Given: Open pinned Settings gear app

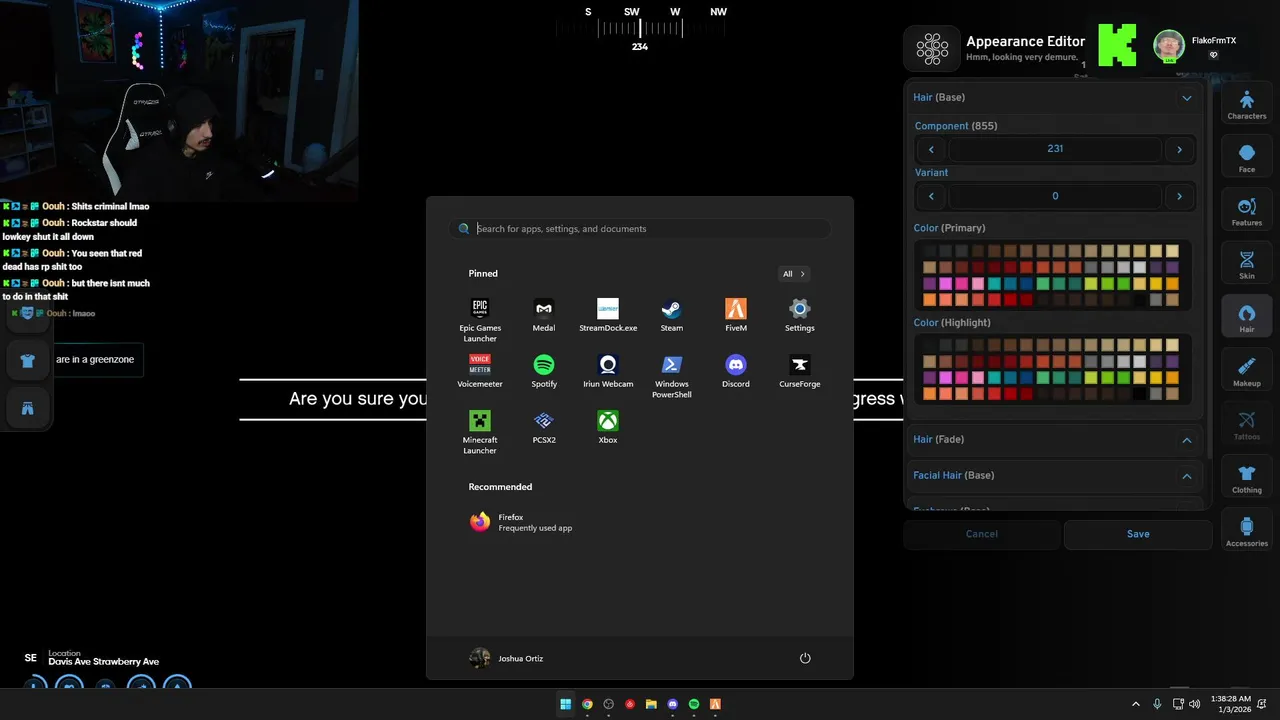Looking at the screenshot, I should tap(800, 314).
